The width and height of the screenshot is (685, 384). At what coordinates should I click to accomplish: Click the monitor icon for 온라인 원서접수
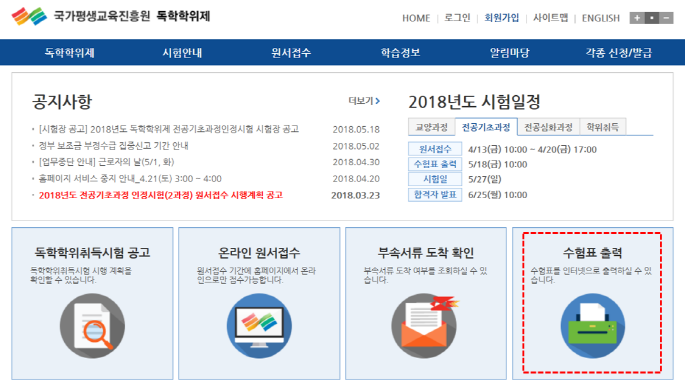259,326
